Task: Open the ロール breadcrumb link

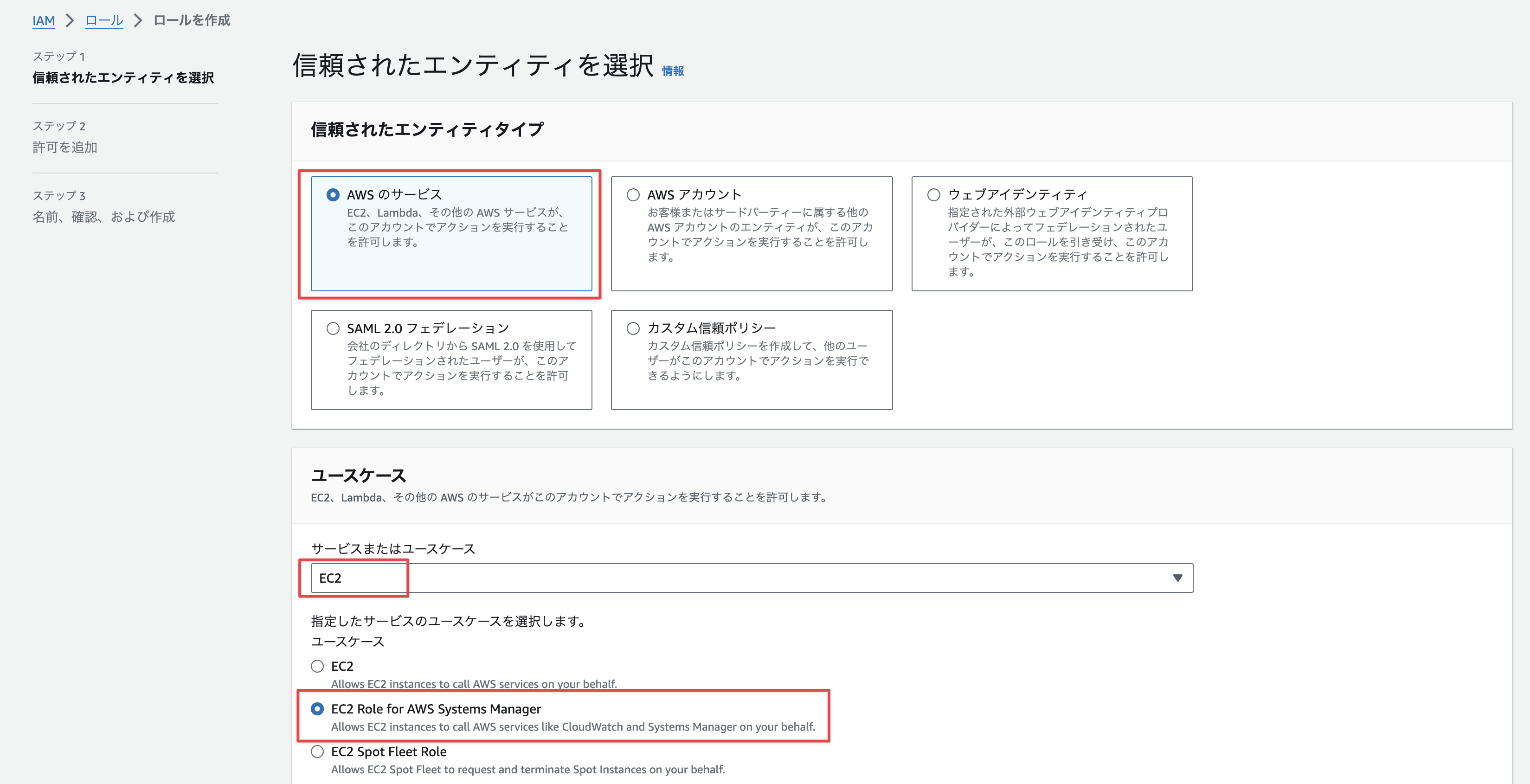Action: (x=104, y=21)
